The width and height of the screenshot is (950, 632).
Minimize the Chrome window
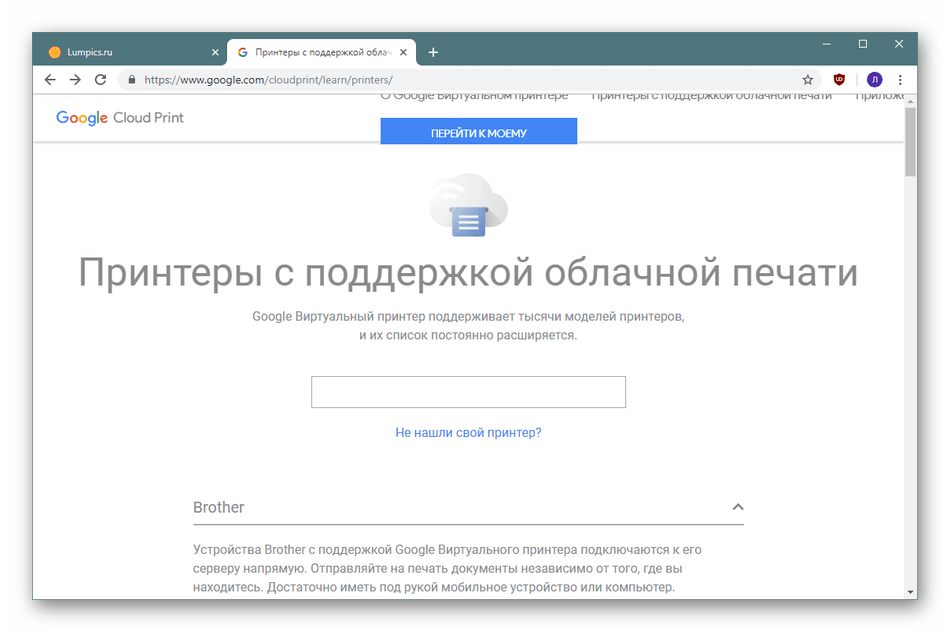[826, 44]
